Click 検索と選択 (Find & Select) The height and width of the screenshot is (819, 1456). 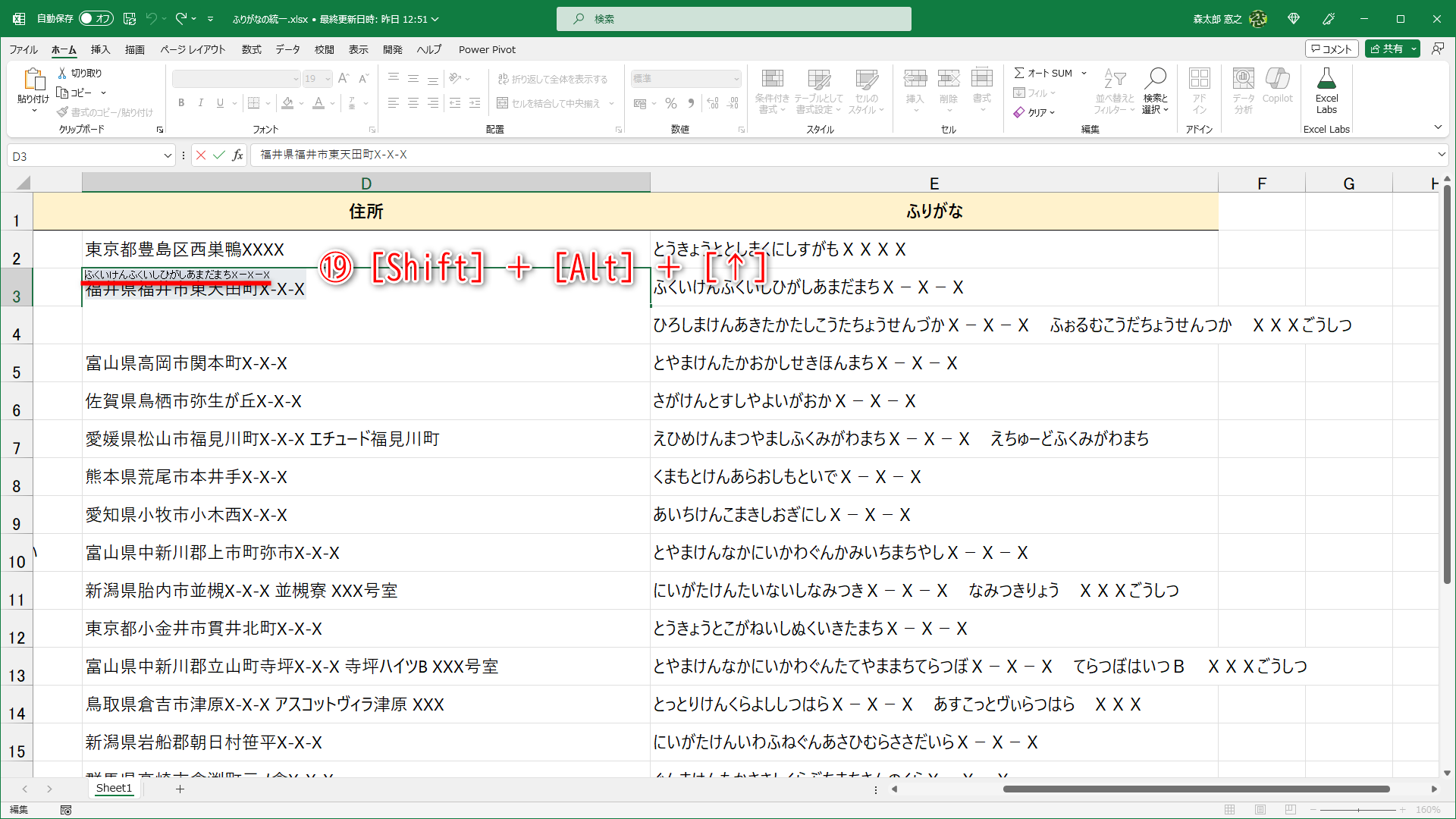1155,89
